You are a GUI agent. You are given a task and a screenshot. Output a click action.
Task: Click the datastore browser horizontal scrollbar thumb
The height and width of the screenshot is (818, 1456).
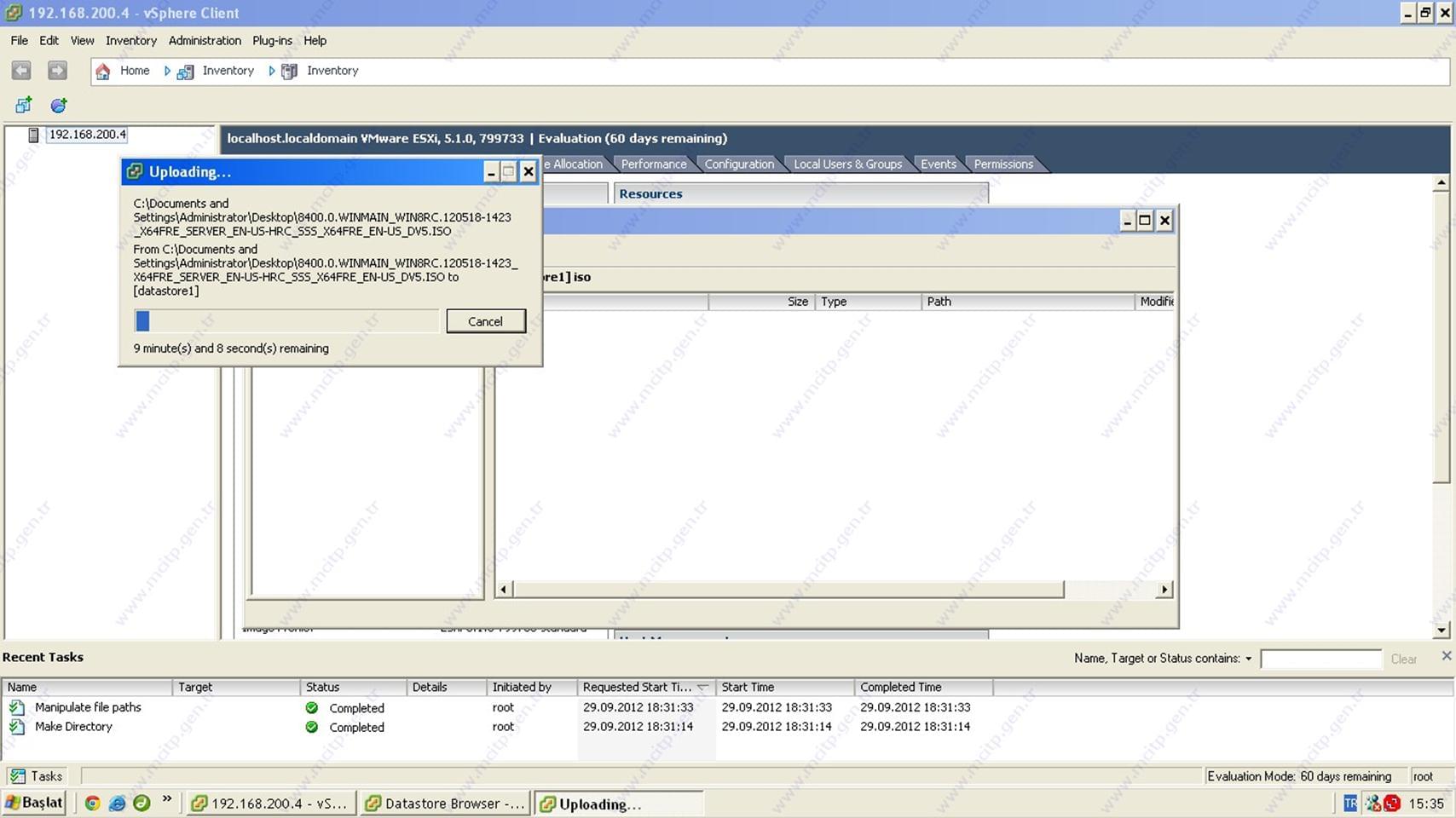(x=789, y=590)
